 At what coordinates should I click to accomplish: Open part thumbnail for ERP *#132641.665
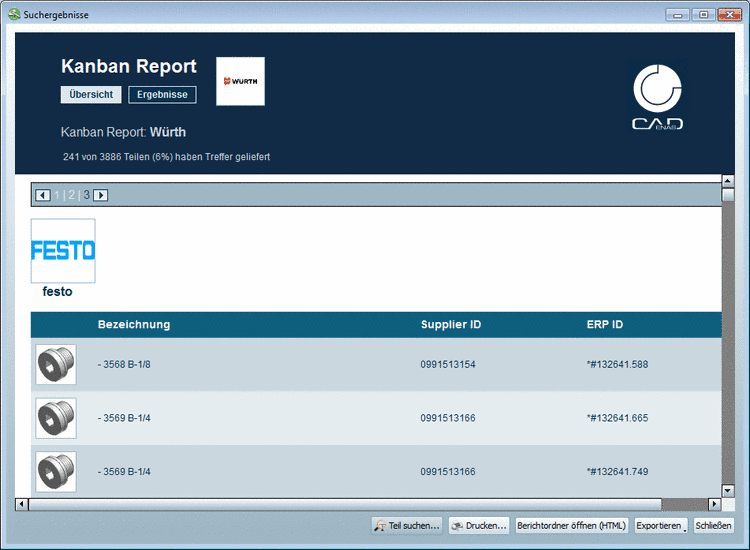56,418
